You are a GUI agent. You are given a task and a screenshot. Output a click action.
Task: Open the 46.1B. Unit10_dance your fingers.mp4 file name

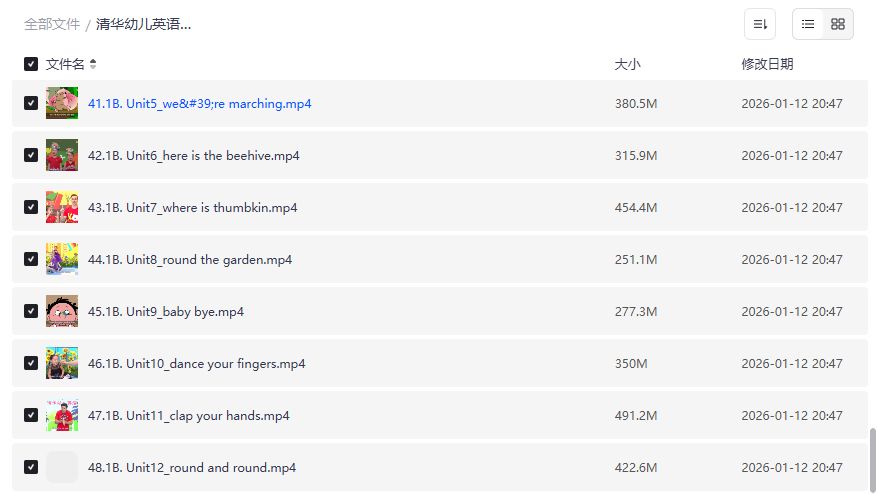tap(197, 364)
